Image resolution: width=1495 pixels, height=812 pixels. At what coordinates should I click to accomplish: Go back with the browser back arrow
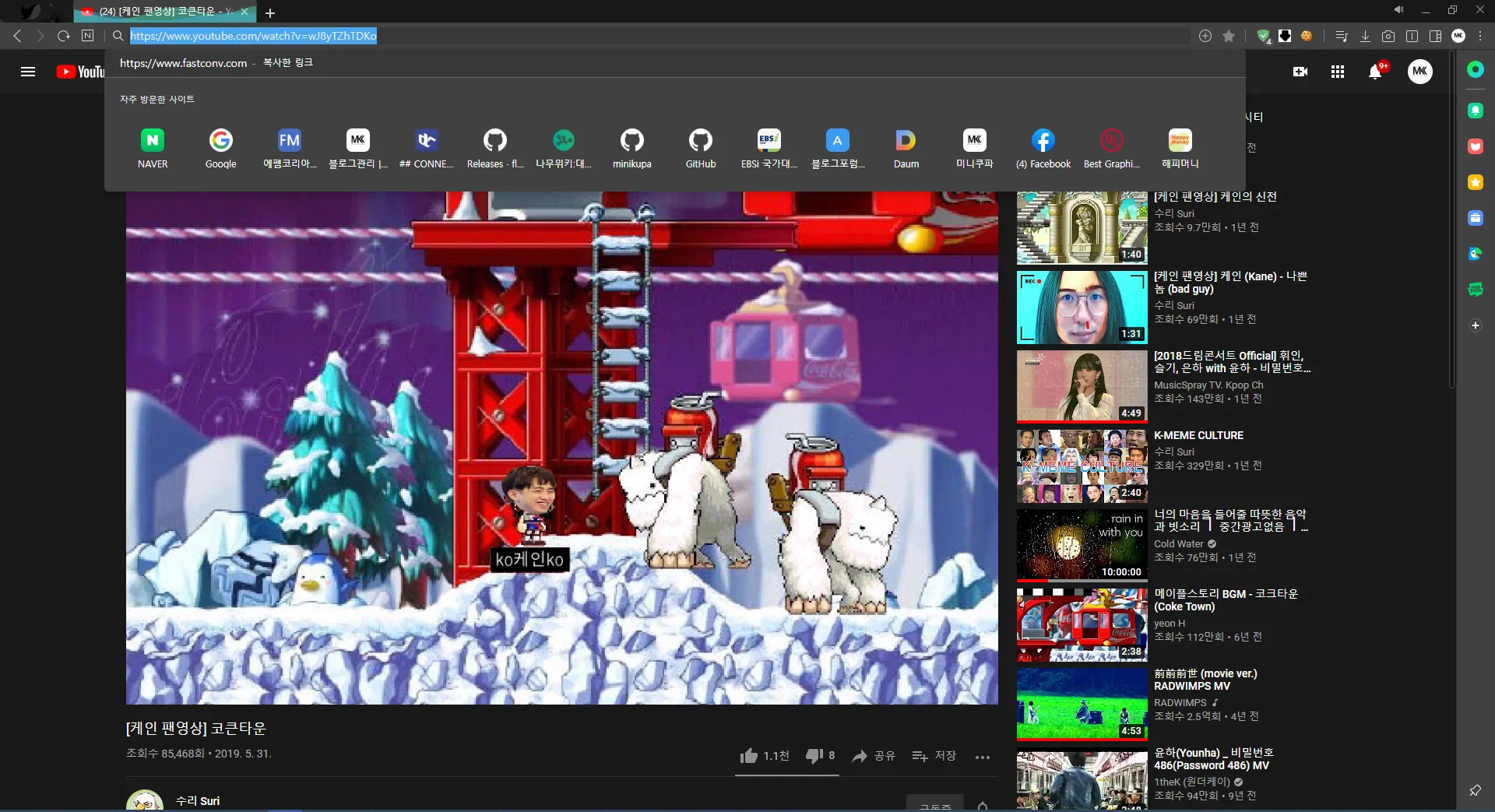click(x=17, y=36)
